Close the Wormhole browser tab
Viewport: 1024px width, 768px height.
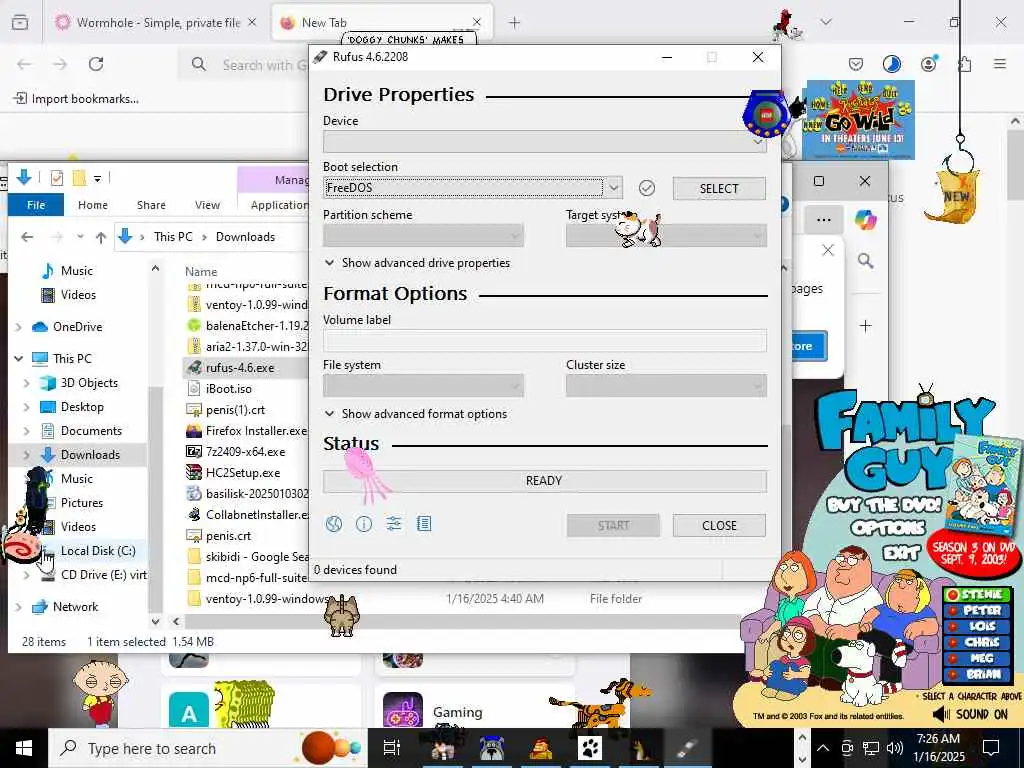pos(253,23)
